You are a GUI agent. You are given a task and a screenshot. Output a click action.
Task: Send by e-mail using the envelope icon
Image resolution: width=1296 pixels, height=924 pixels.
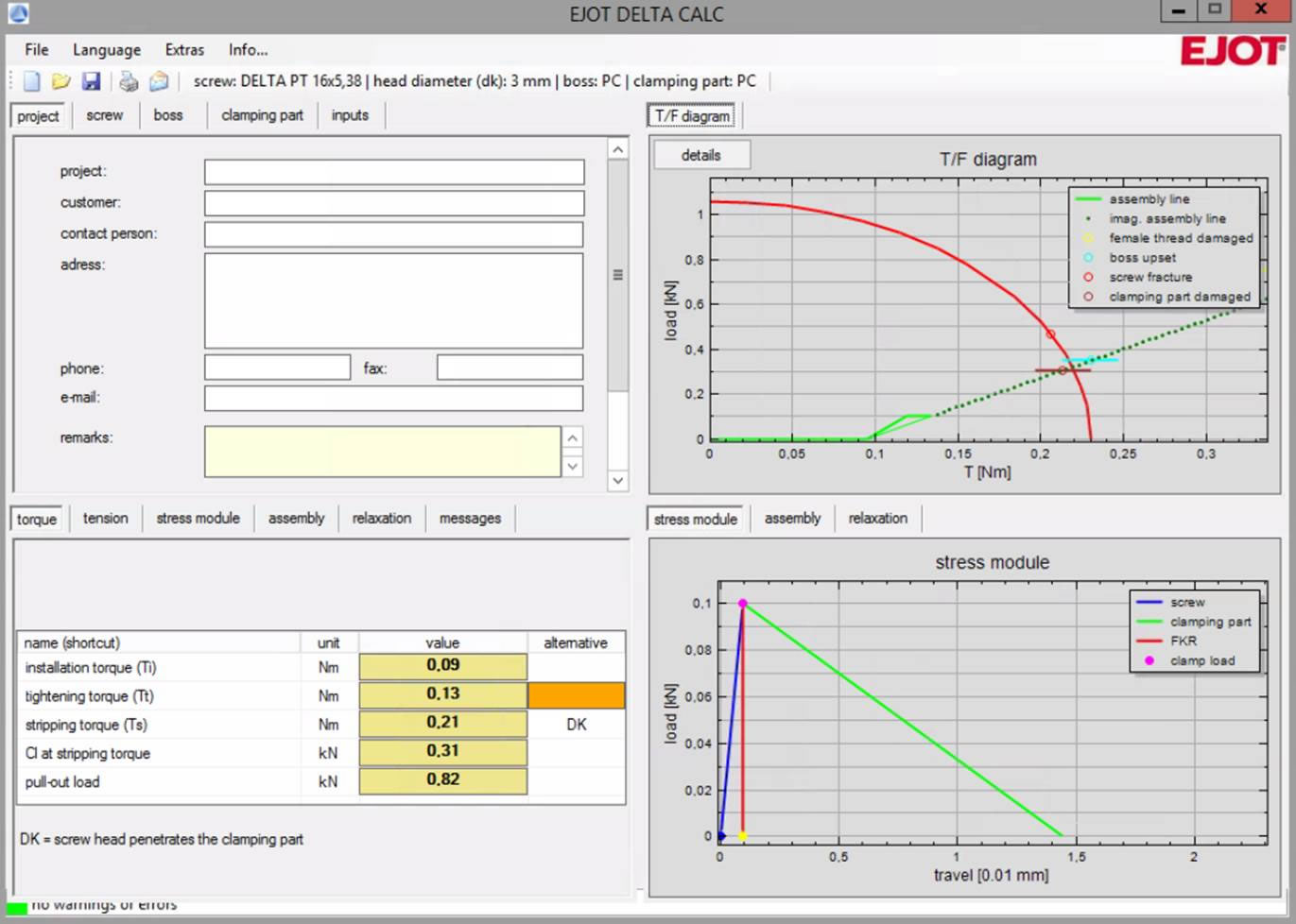(x=159, y=81)
